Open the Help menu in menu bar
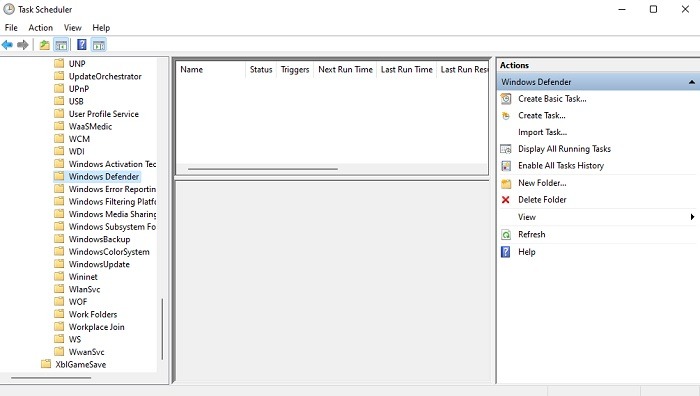Viewport: 700px width, 396px height. tap(101, 28)
